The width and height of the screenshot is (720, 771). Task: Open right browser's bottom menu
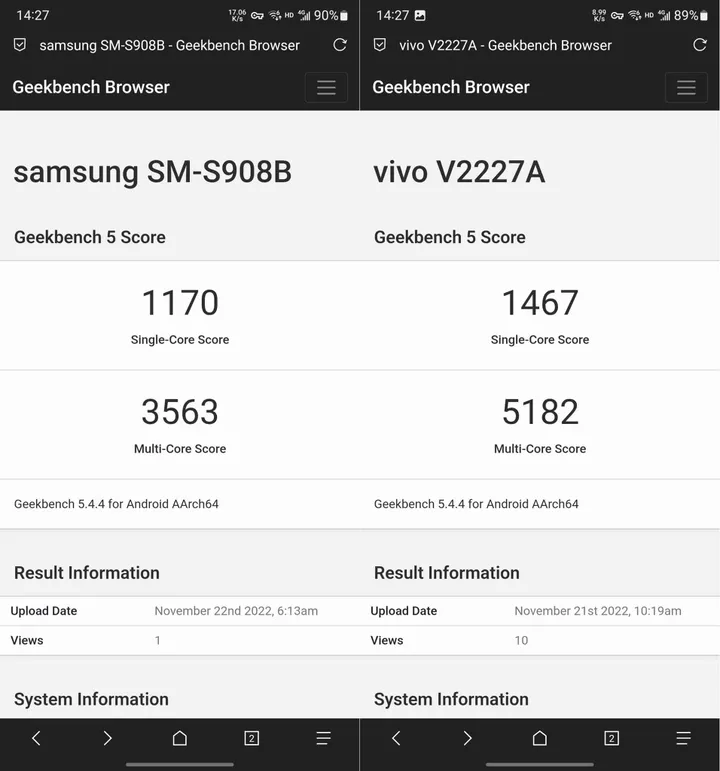[684, 738]
